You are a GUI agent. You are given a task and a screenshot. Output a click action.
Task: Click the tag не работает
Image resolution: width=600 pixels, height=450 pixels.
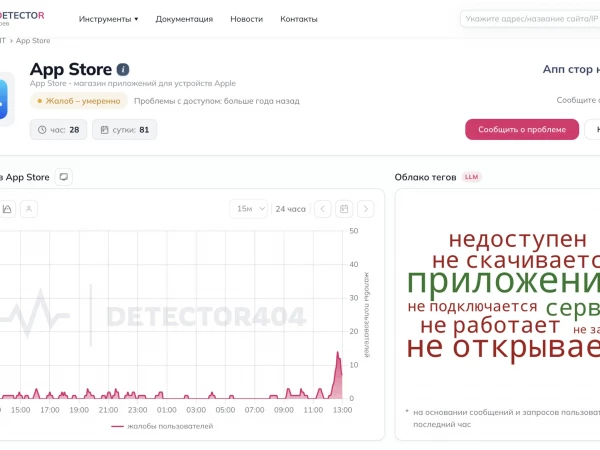point(490,325)
